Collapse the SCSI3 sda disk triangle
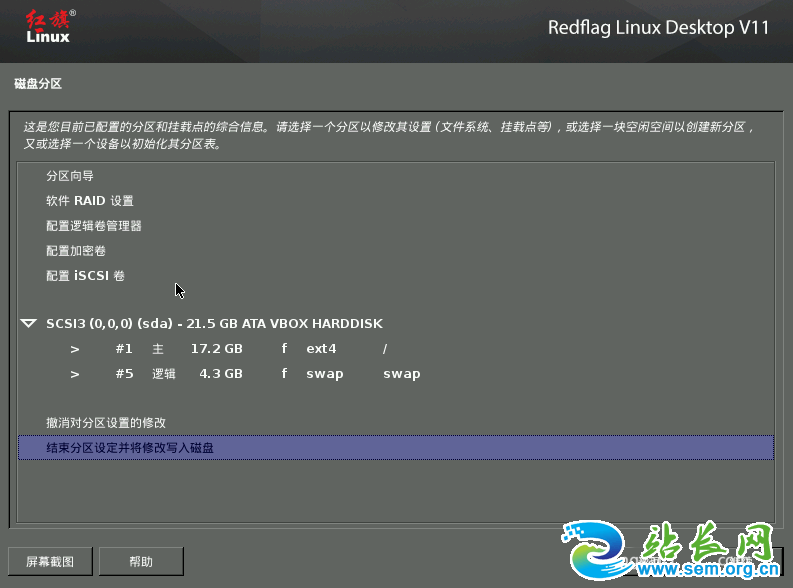793x588 pixels. (28, 324)
